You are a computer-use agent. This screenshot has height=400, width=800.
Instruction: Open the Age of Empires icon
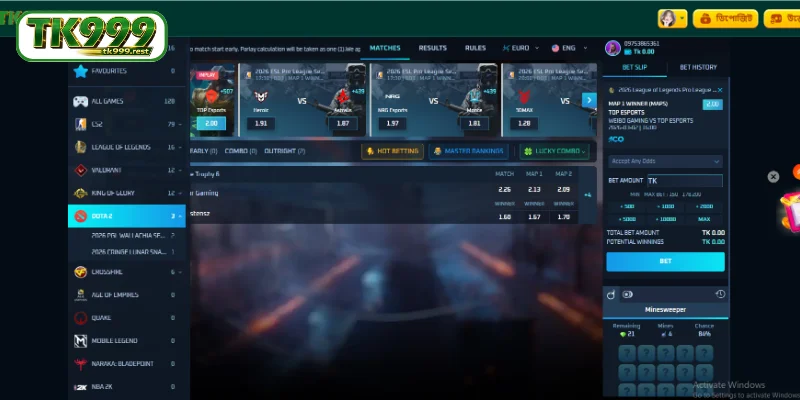point(80,295)
